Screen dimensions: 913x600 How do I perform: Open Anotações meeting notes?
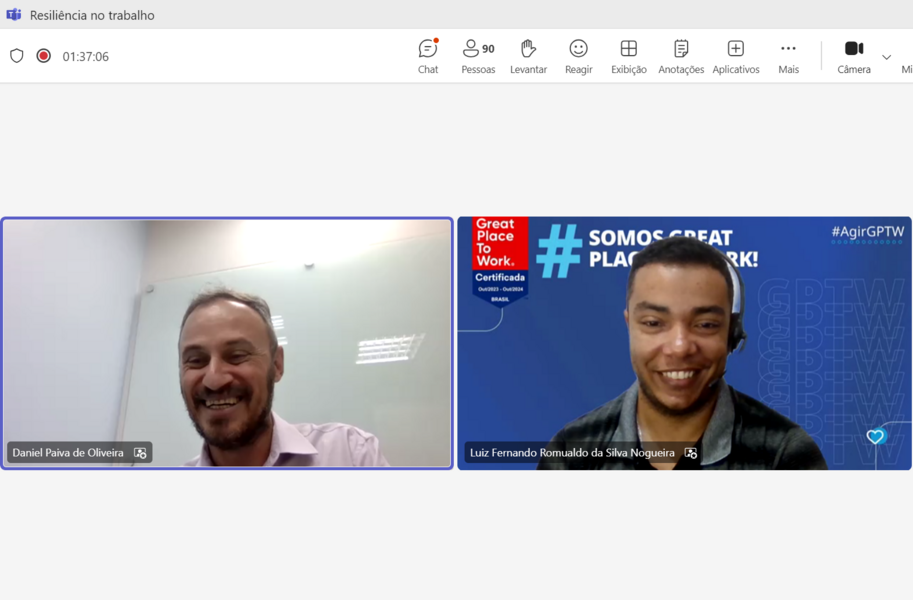(681, 56)
